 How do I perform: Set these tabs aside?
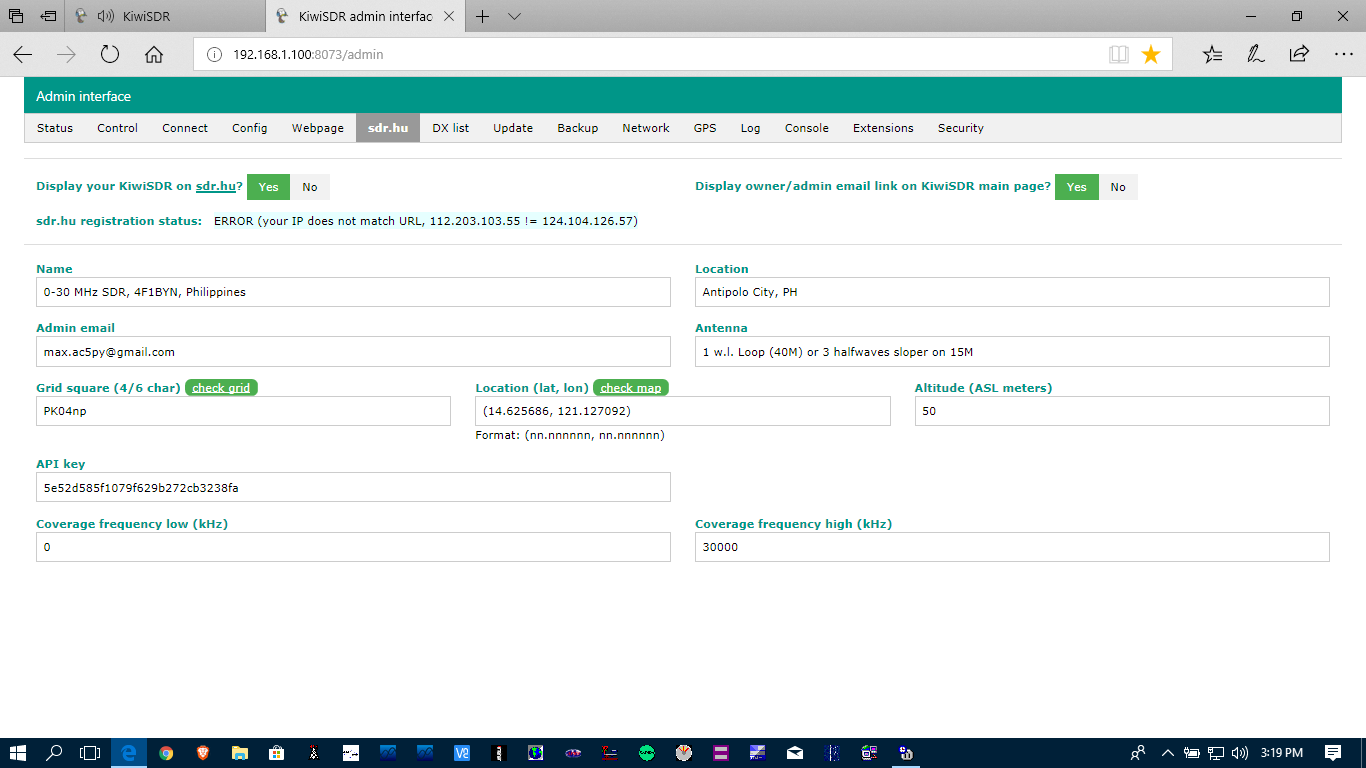(49, 16)
